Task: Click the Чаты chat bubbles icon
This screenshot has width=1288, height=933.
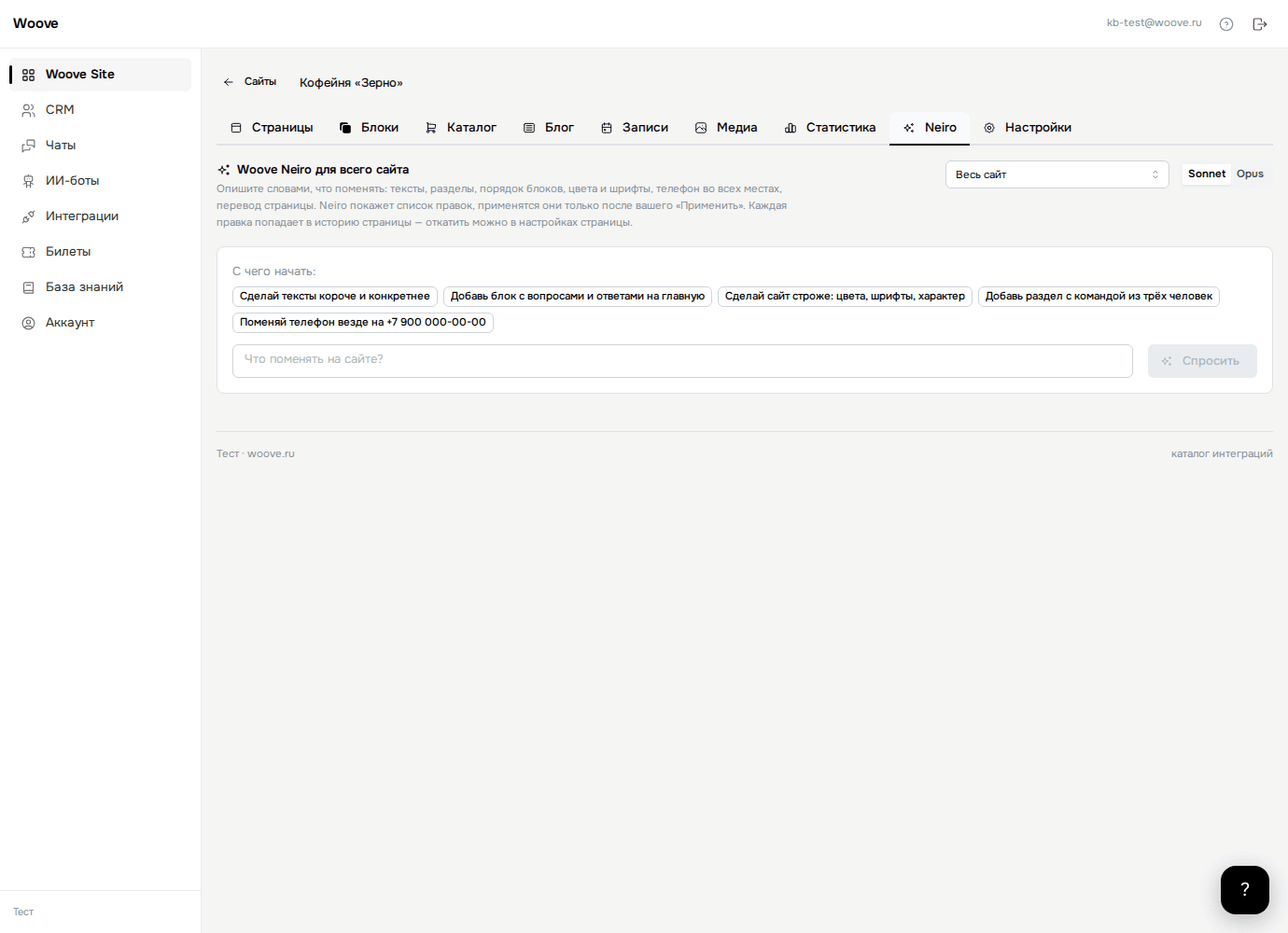Action: [28, 146]
